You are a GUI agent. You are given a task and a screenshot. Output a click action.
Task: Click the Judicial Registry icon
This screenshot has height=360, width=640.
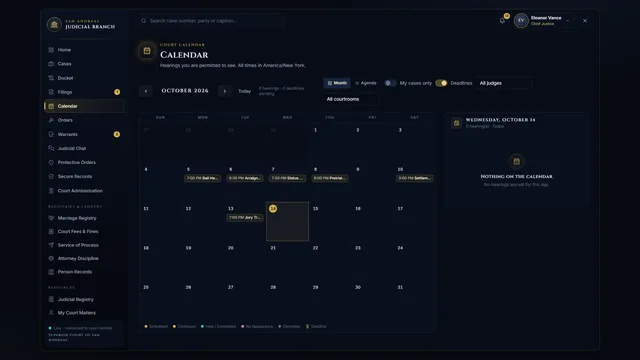tap(51, 299)
